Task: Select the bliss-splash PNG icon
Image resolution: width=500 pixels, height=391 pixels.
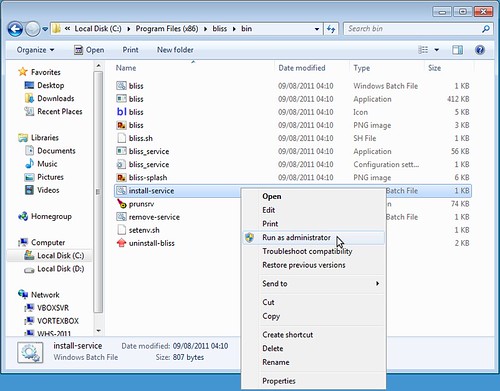Action: 121,177
